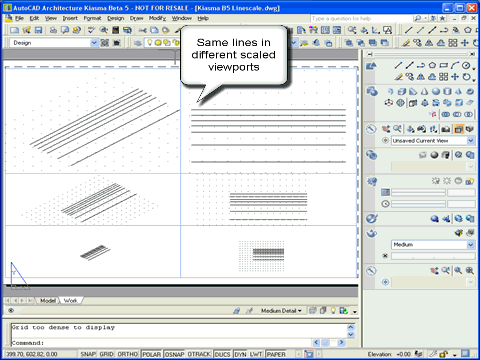Click the upper light slider in dashboard

click(x=418, y=192)
